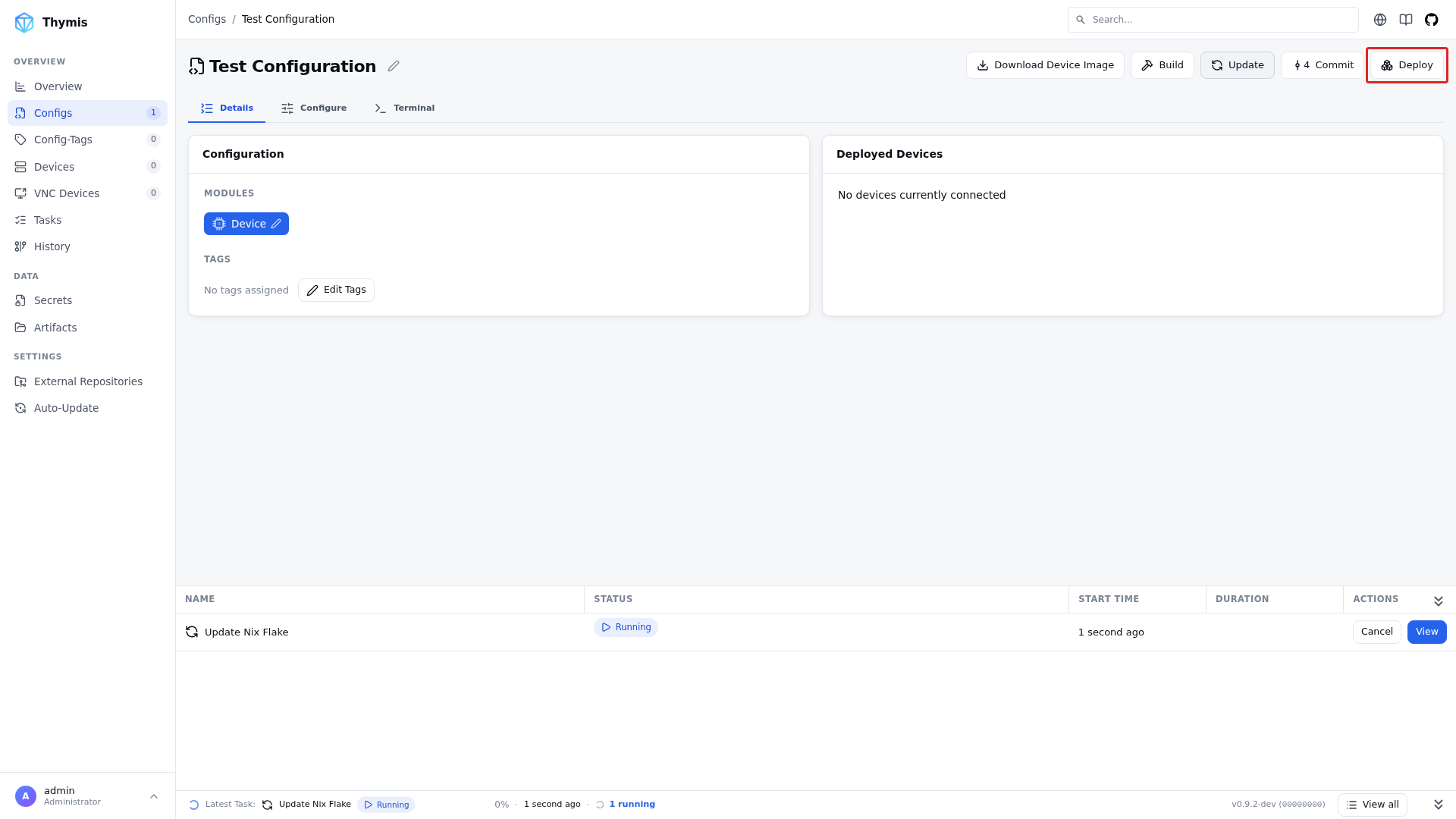Screen dimensions: 1456x819
Task: Switch to the Configure tab
Action: [x=314, y=108]
